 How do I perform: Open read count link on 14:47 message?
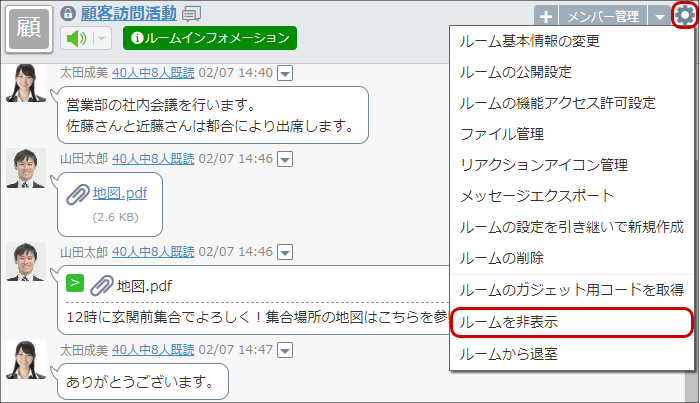[x=153, y=349]
